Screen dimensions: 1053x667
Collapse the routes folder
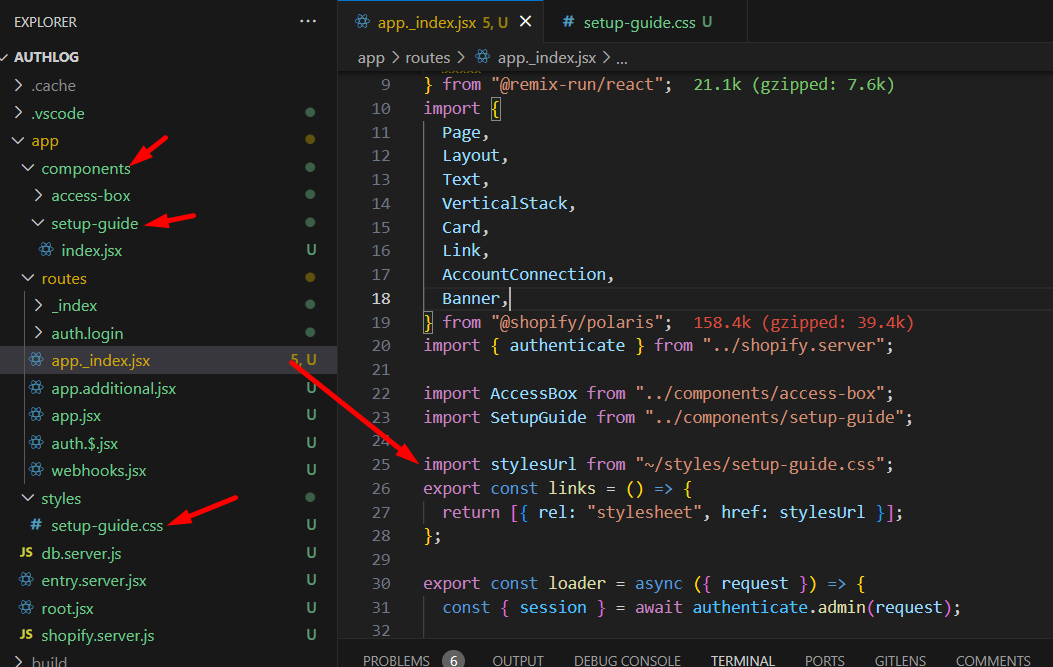(x=28, y=278)
